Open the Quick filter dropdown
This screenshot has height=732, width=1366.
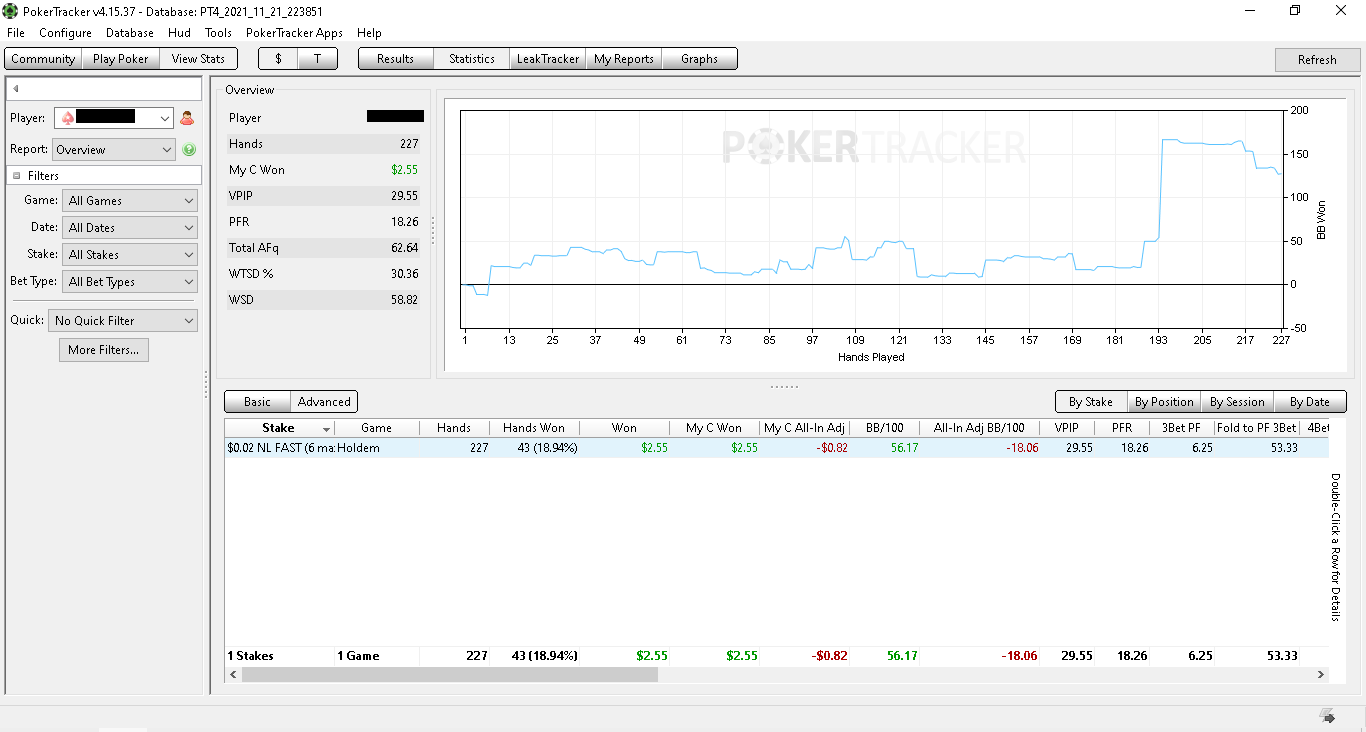123,321
